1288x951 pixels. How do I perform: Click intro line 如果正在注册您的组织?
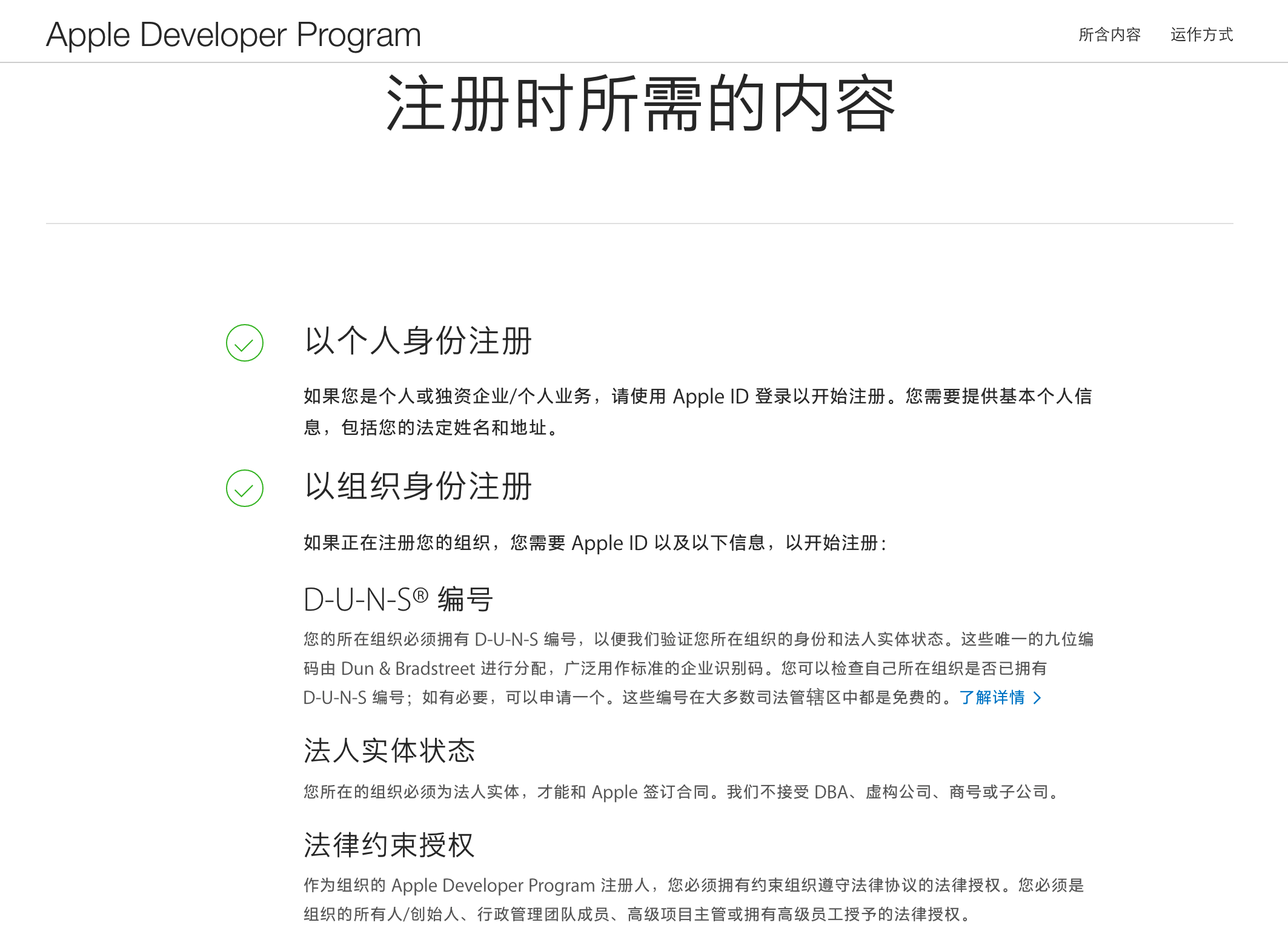(x=595, y=543)
